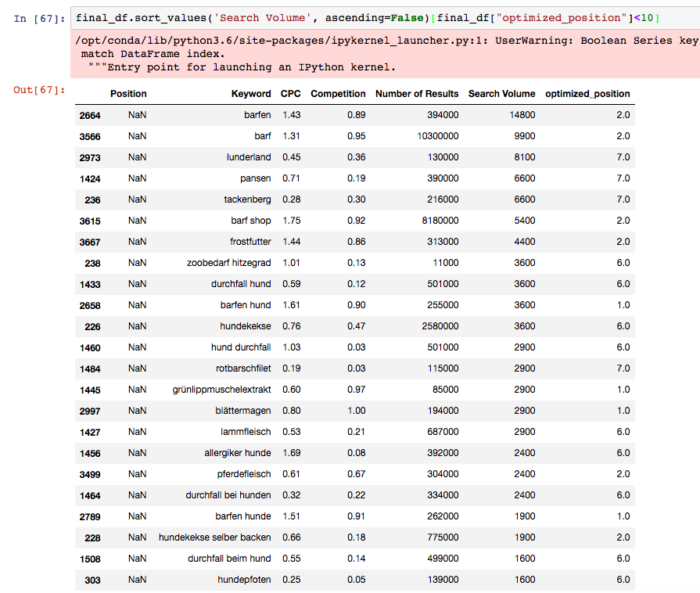Select the In [67]: prompt label
Viewport: 700px width, 593px height.
click(x=39, y=18)
